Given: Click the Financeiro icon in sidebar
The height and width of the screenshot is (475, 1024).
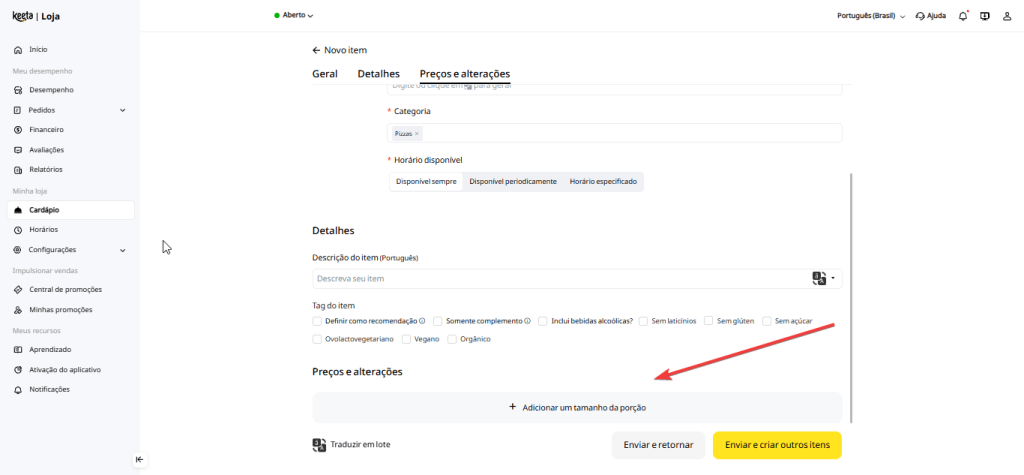Looking at the screenshot, I should tap(18, 130).
